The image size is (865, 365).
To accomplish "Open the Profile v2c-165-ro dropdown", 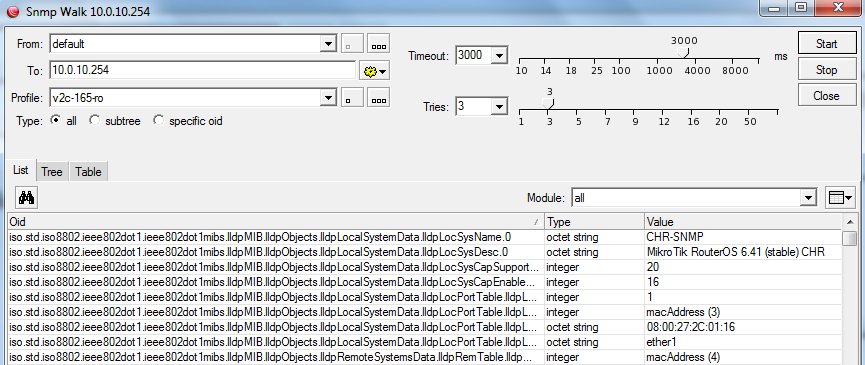I will coord(328,98).
